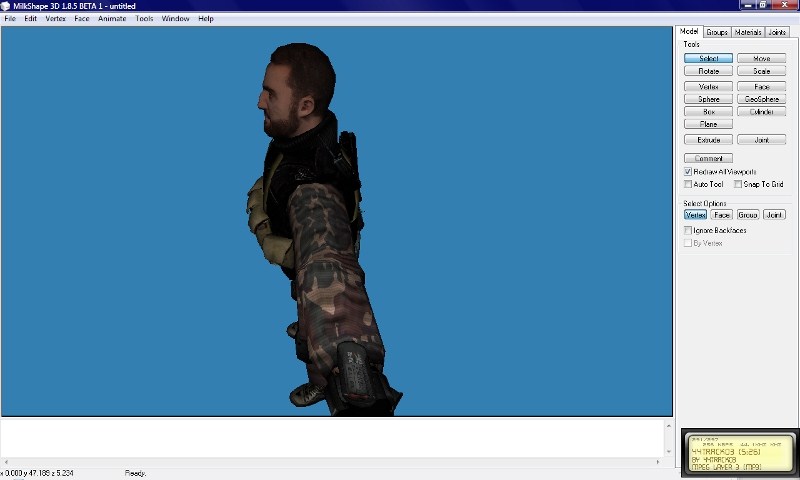Image resolution: width=800 pixels, height=480 pixels.
Task: Check the Ignore Backfaces option
Action: pyautogui.click(x=688, y=231)
